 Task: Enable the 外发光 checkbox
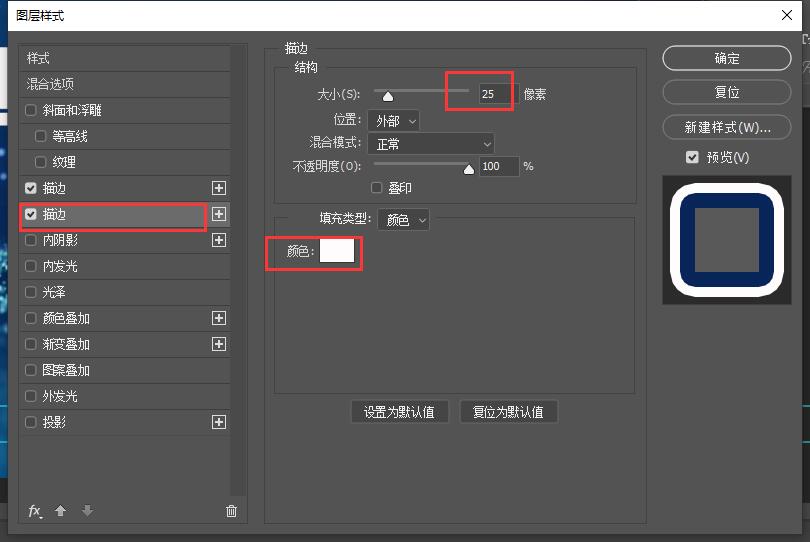click(x=31, y=396)
